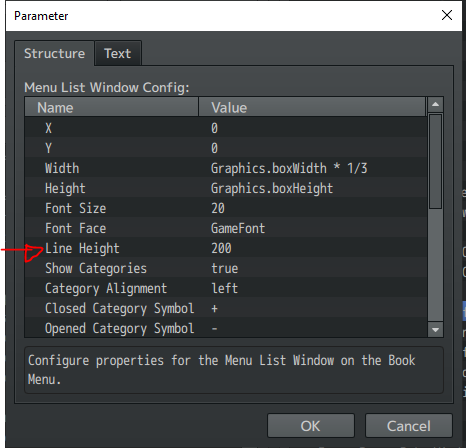The width and height of the screenshot is (466, 448).
Task: Click the vertical scrollbar thumb
Action: coord(435,161)
